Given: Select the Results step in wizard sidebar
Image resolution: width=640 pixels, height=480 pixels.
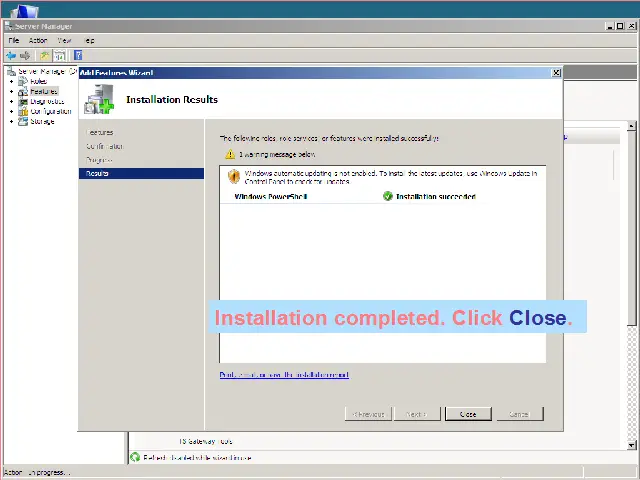Looking at the screenshot, I should coord(141,173).
